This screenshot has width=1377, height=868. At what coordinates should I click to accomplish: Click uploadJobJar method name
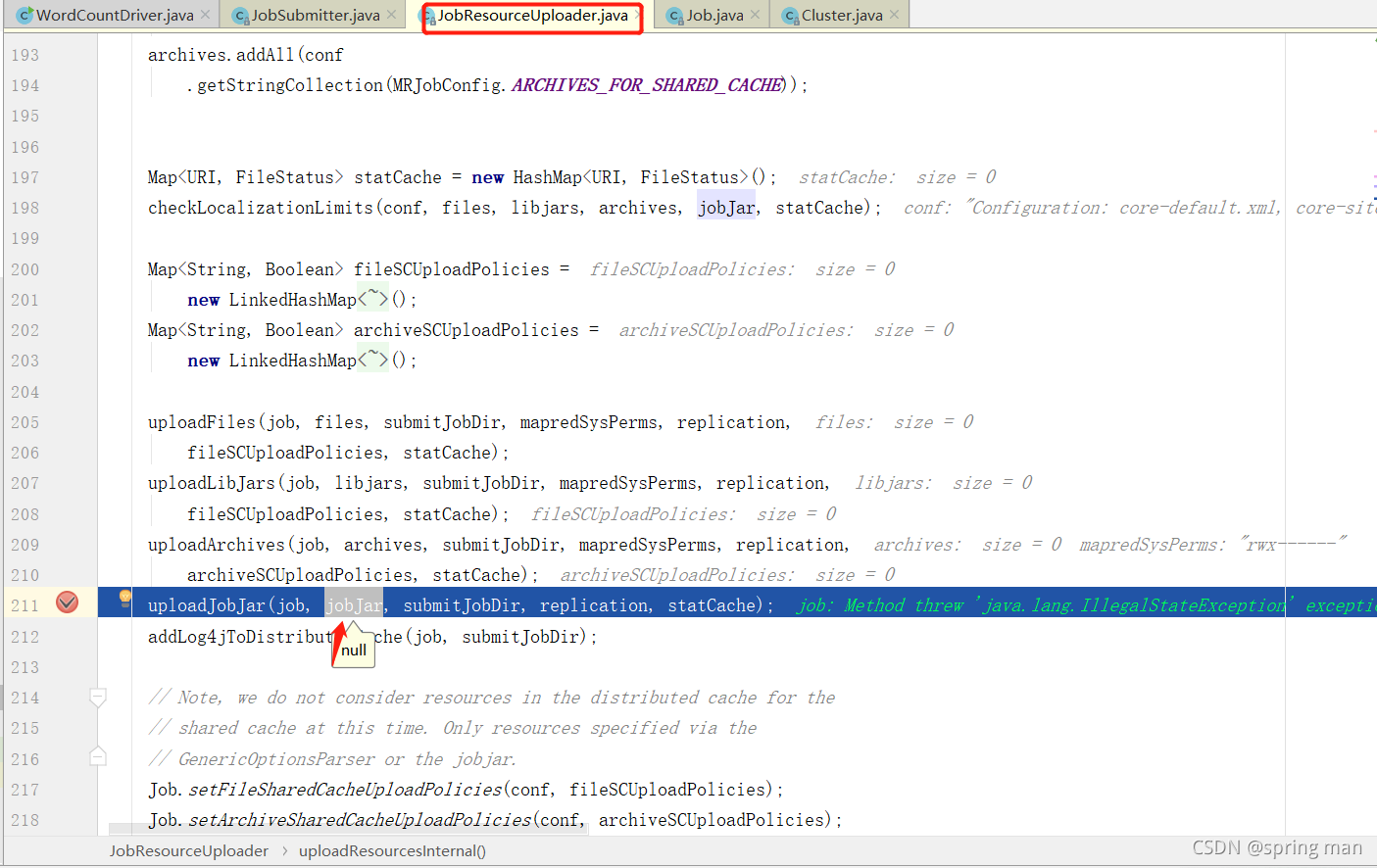click(206, 605)
